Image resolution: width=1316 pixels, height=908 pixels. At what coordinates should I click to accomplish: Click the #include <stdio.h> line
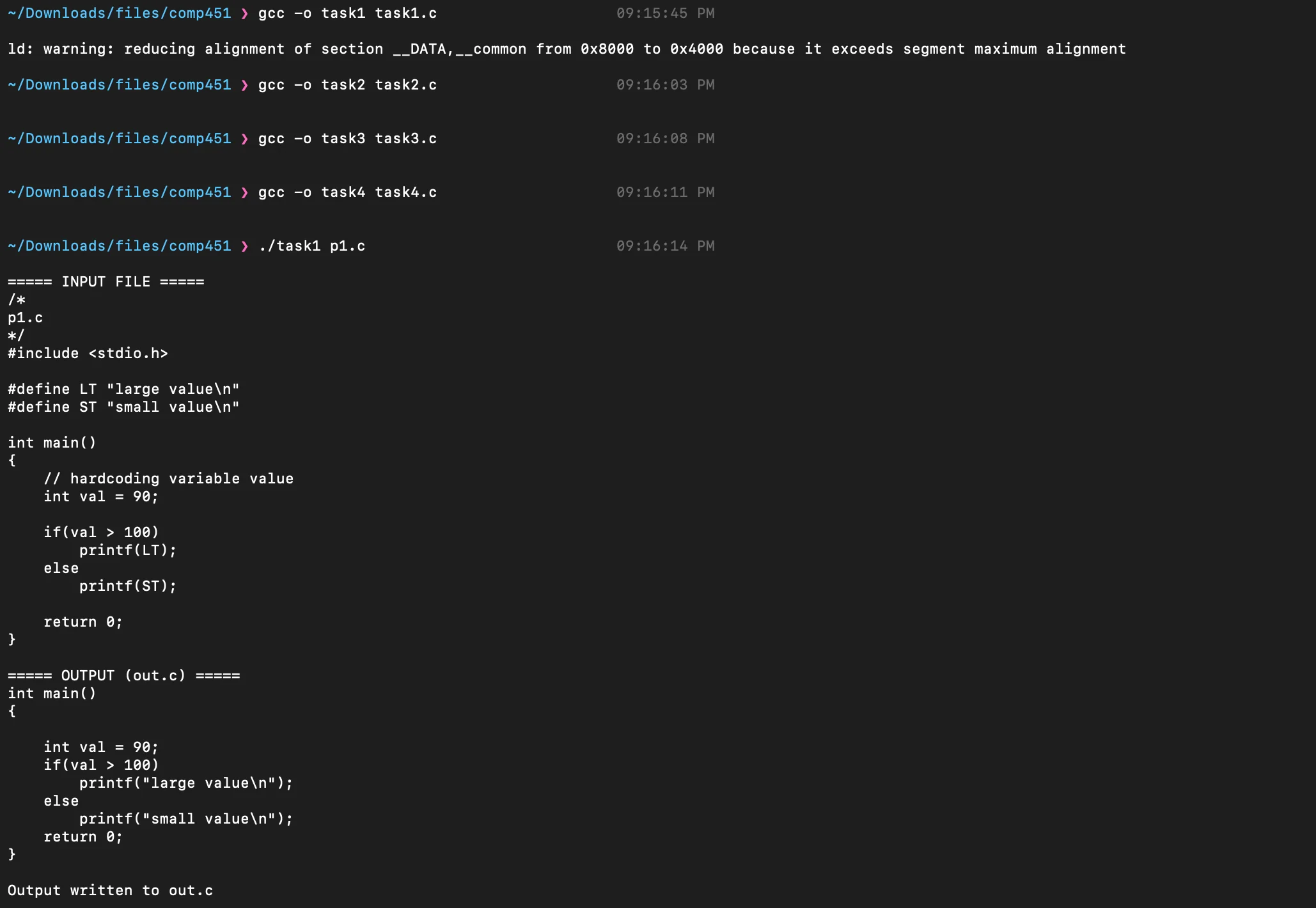[88, 354]
